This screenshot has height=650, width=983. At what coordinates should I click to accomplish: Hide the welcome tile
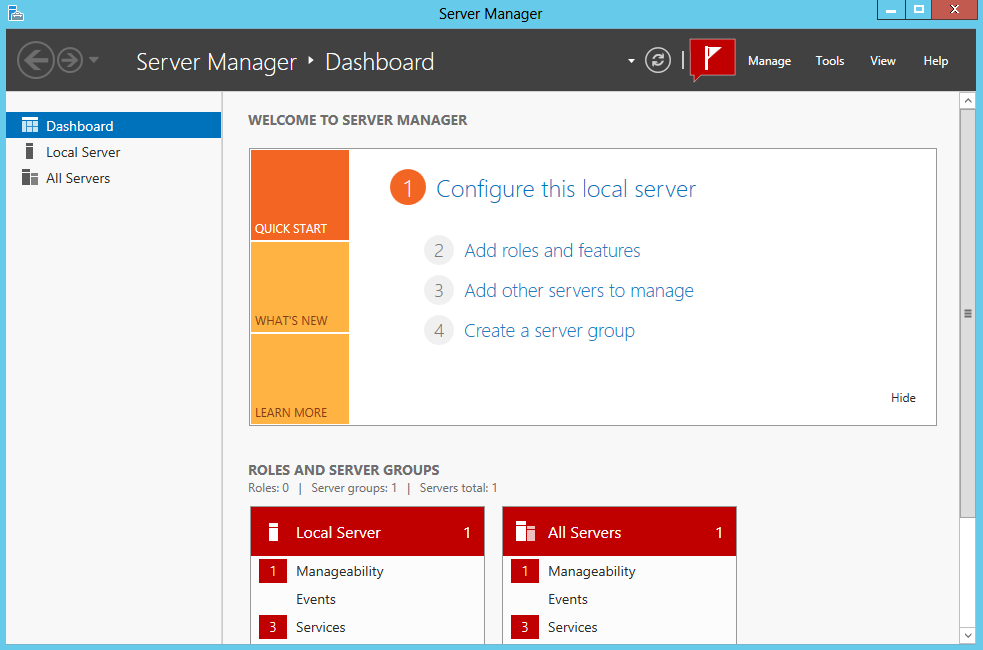(903, 397)
